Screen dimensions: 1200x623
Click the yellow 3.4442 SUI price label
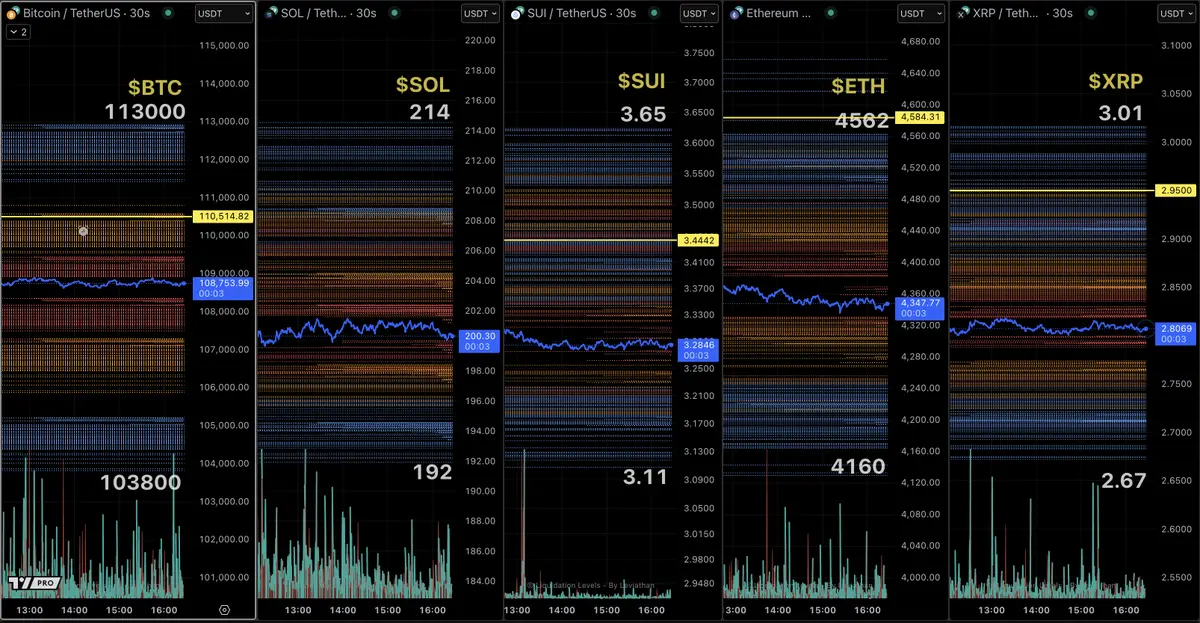[697, 240]
